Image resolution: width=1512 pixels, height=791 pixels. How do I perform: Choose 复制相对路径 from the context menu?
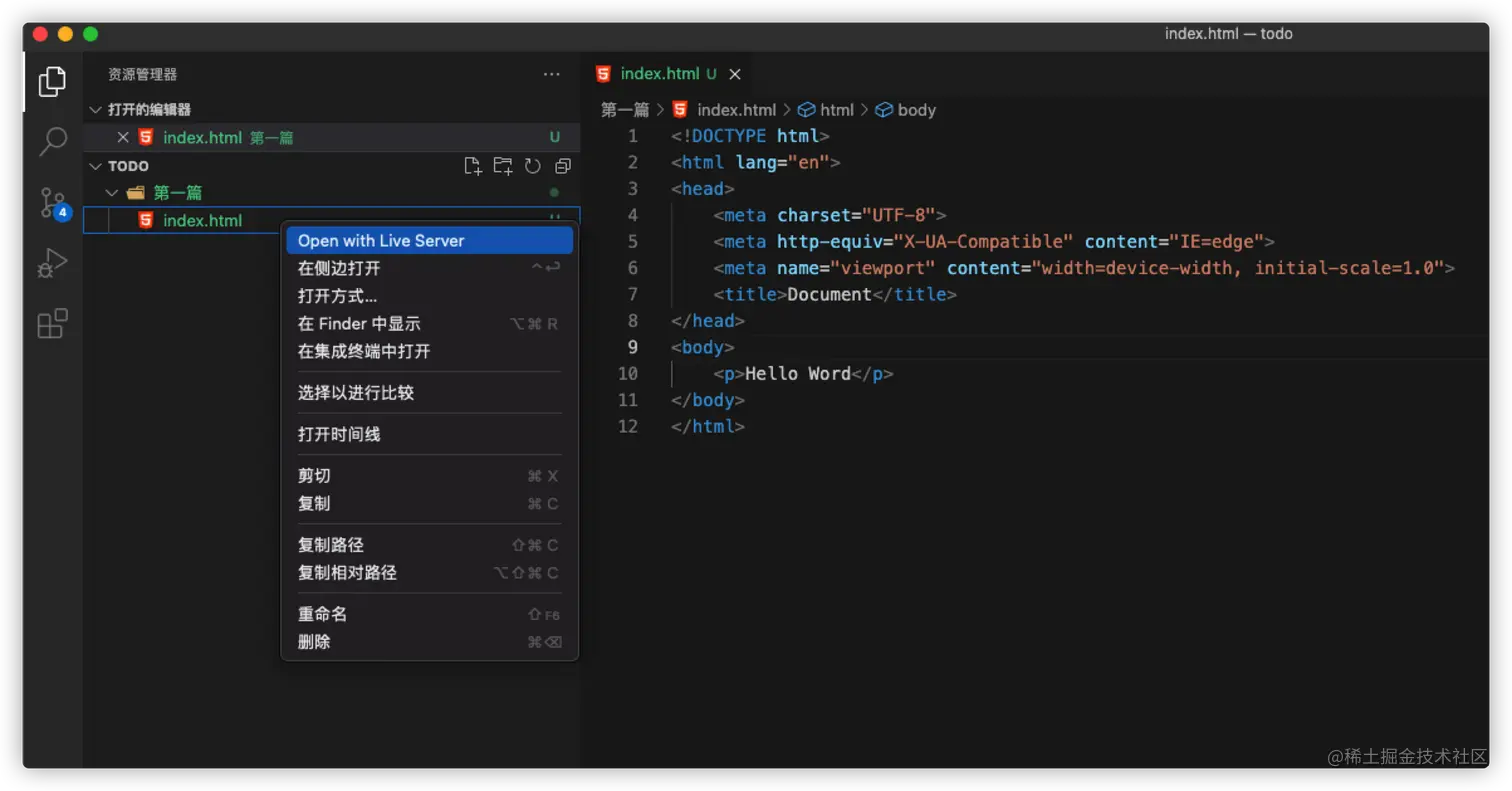[430, 573]
